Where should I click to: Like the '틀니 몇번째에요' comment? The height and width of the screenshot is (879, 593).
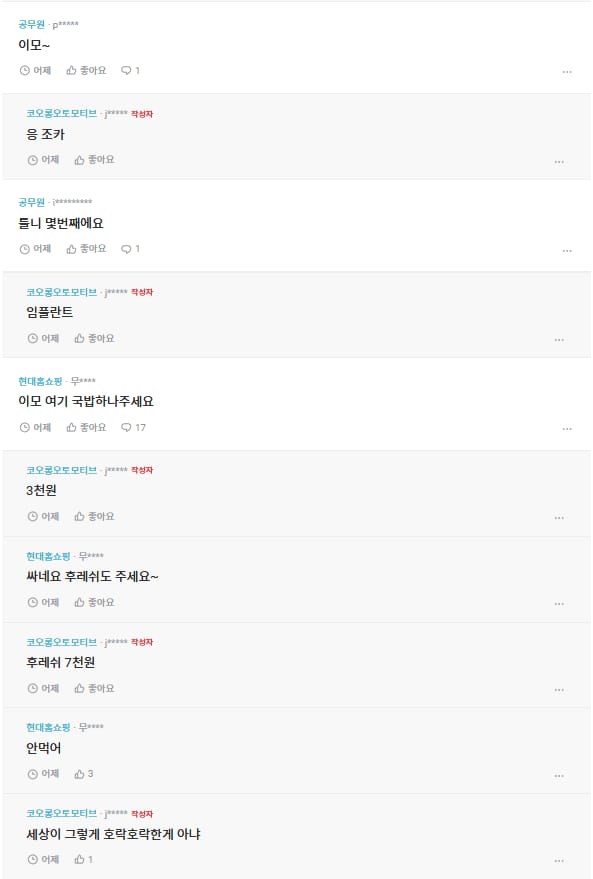coord(86,249)
